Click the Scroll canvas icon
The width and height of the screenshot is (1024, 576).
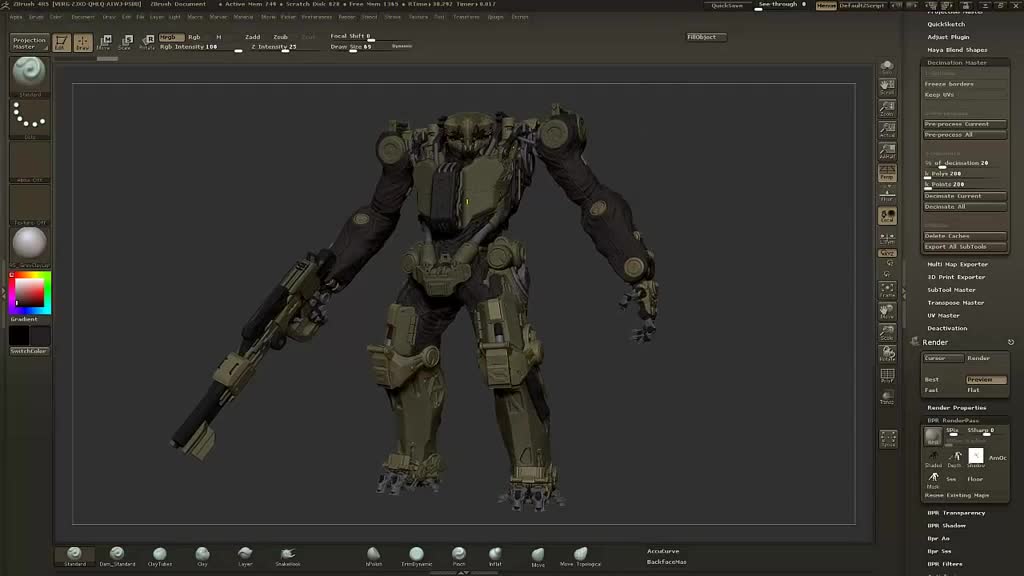[887, 87]
